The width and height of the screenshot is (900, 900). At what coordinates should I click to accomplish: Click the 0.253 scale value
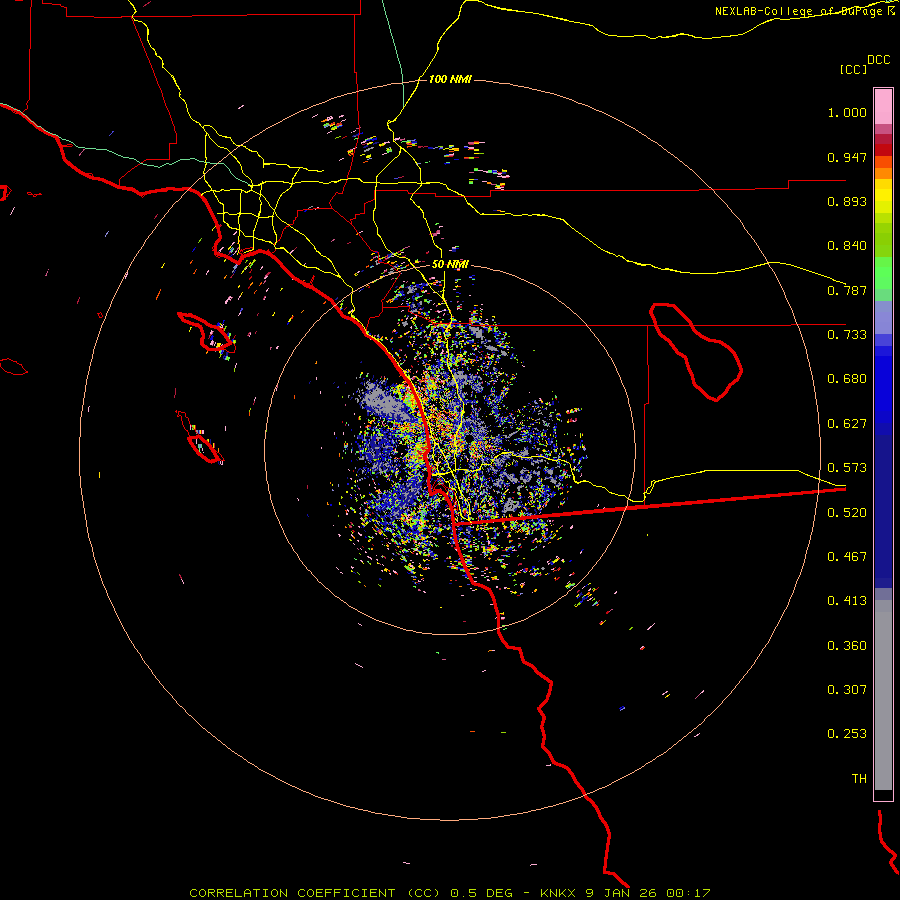click(847, 734)
